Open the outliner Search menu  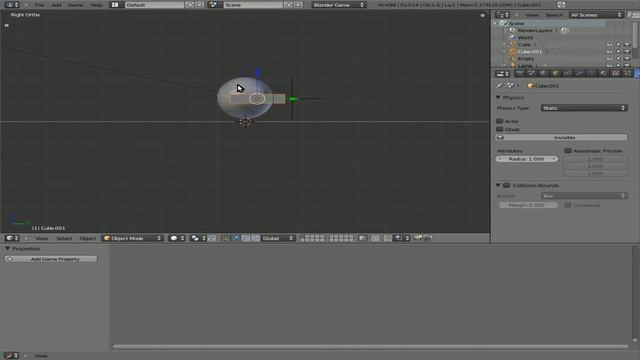click(554, 15)
